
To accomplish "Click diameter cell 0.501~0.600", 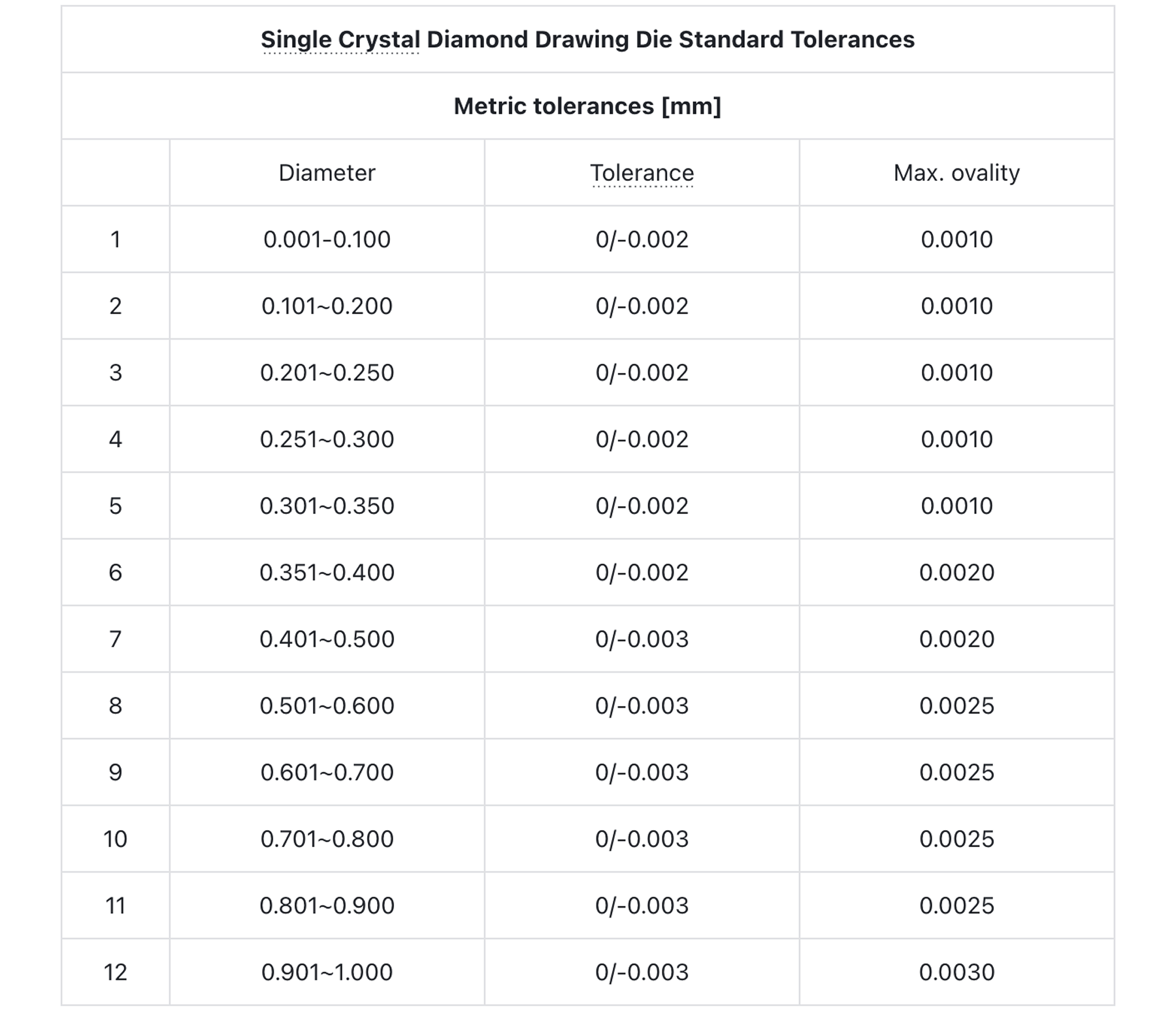I will (327, 705).
